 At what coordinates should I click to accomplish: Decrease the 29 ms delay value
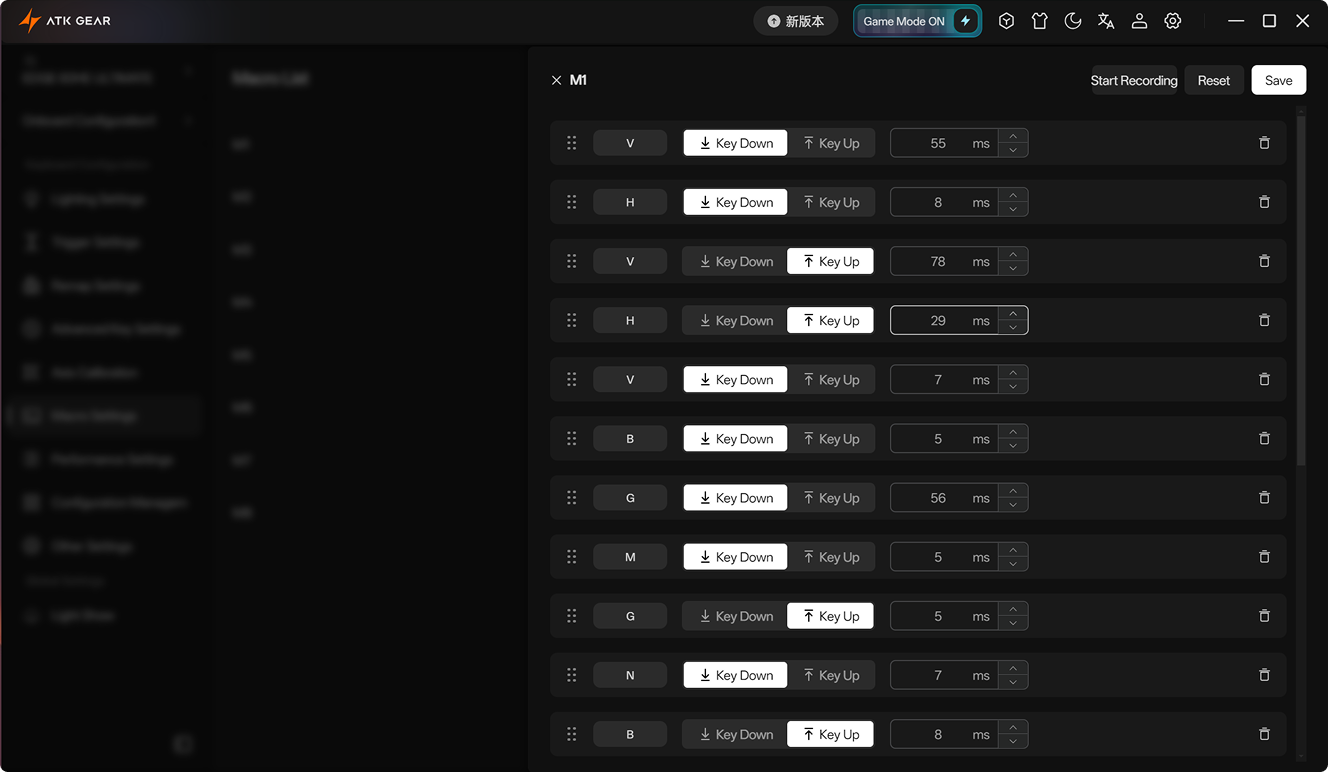point(1013,327)
